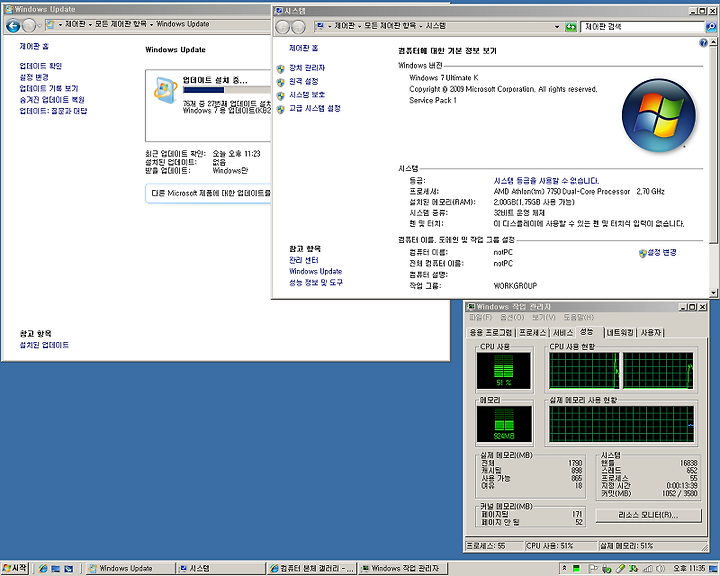
Task: Launch Internet Explorer from quick launch
Action: (43, 569)
